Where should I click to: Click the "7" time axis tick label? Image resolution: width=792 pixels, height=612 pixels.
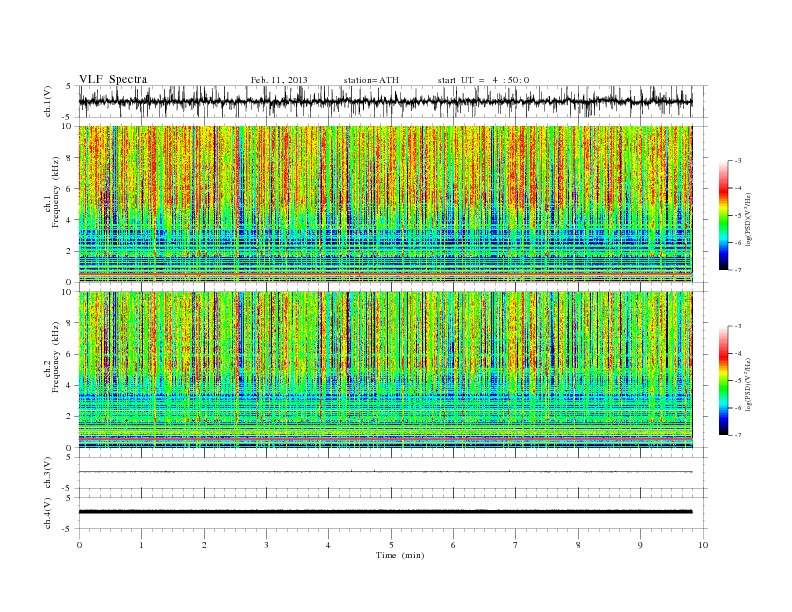click(x=516, y=545)
